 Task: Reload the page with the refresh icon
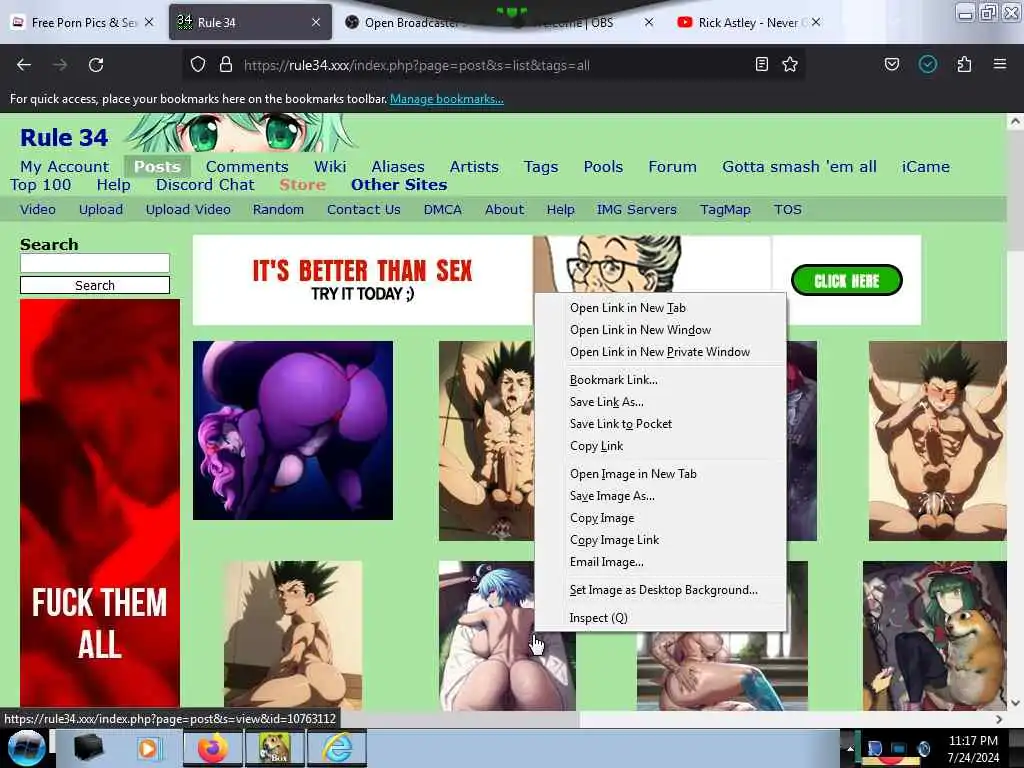(x=96, y=65)
